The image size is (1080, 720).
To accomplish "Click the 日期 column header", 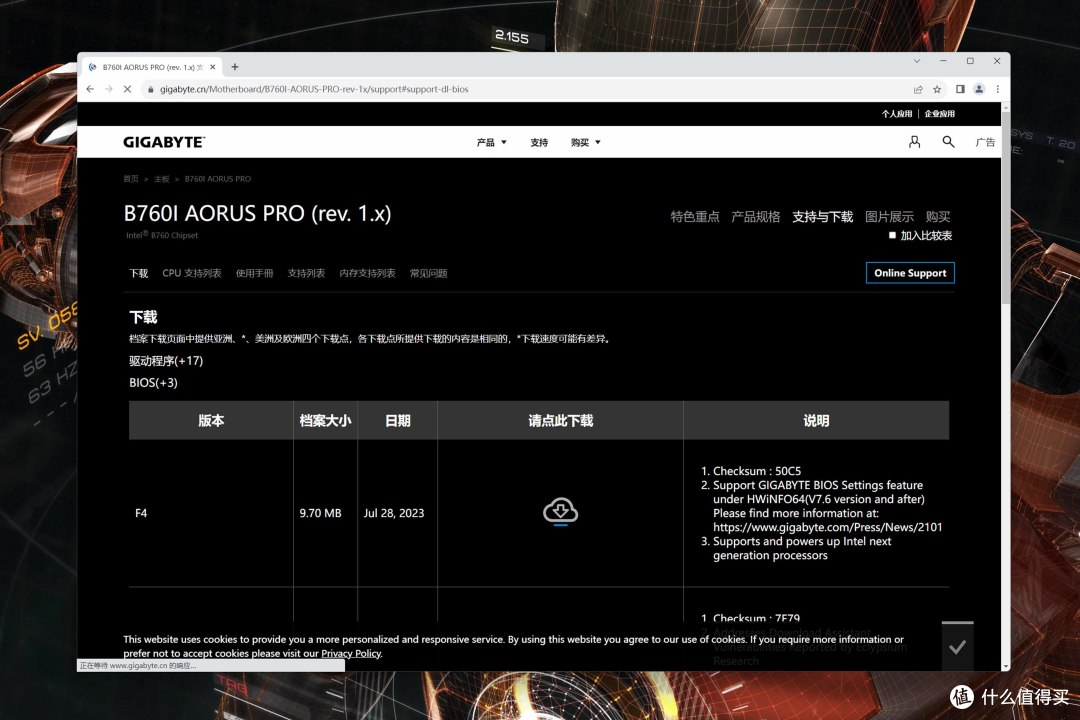I will 397,420.
